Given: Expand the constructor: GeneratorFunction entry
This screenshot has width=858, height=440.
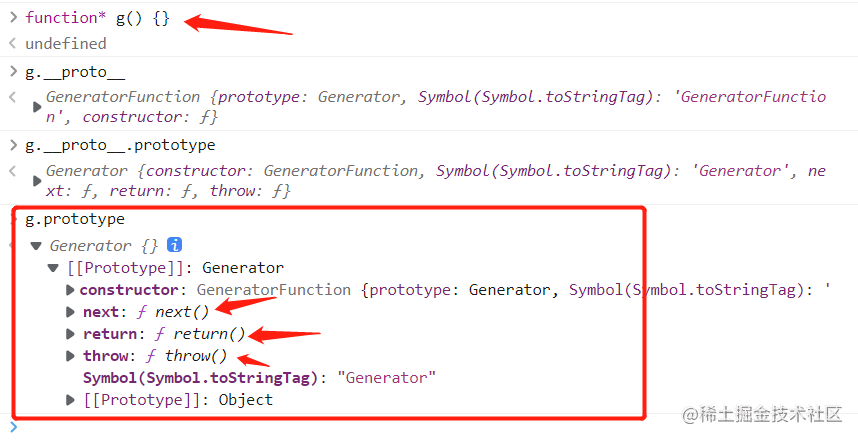Looking at the screenshot, I should [x=69, y=290].
